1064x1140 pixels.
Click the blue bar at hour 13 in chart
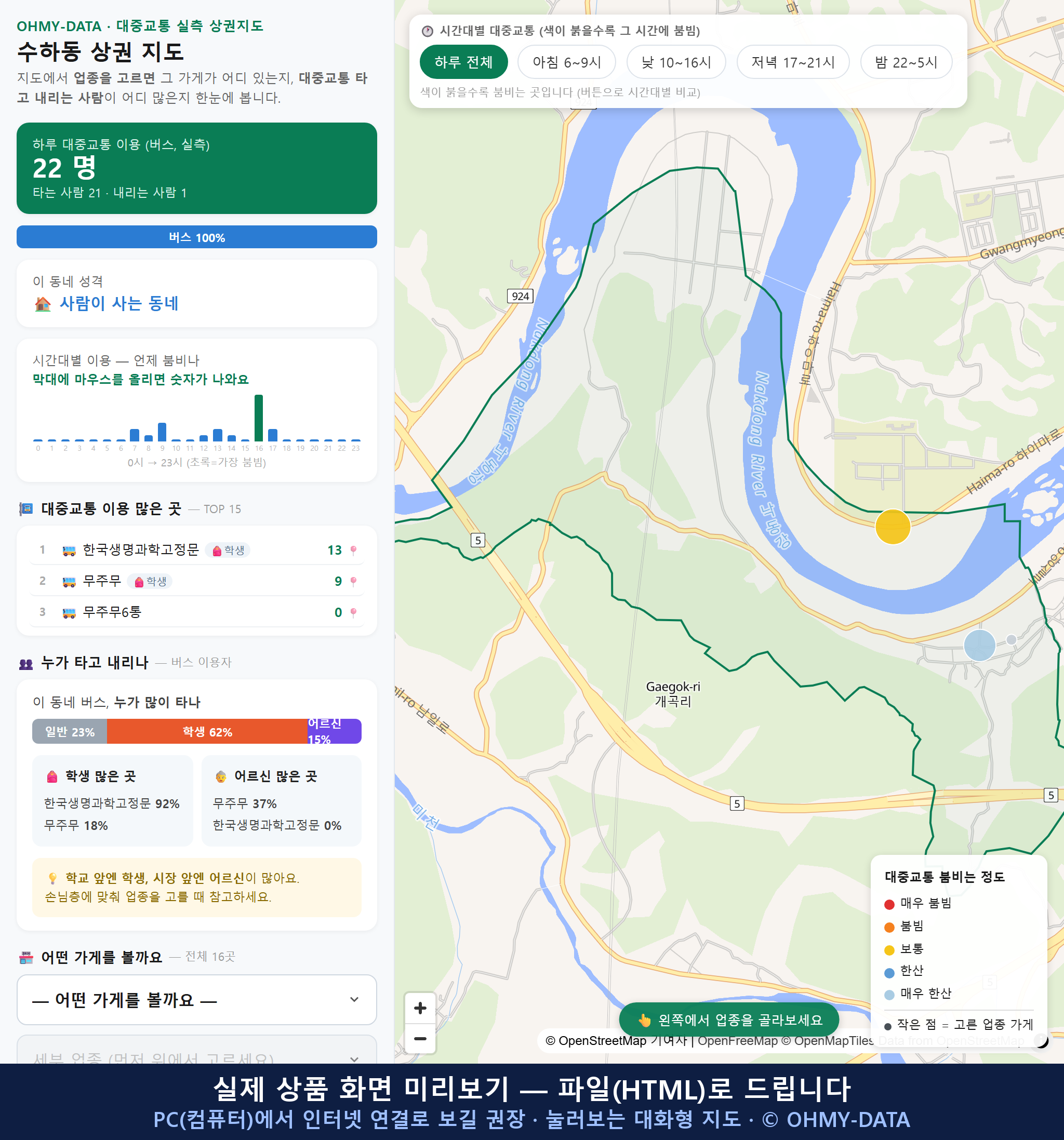coord(217,435)
